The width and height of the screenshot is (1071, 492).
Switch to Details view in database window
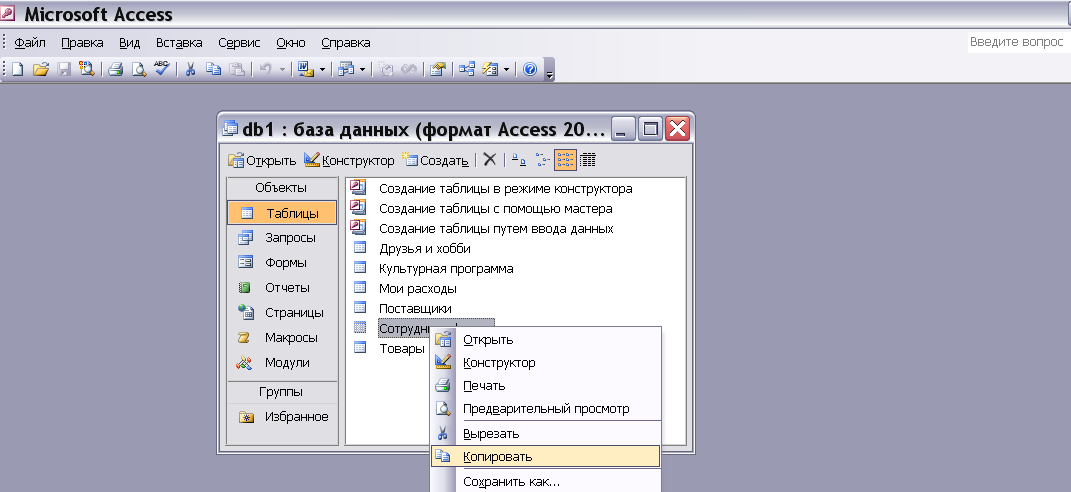(x=587, y=160)
